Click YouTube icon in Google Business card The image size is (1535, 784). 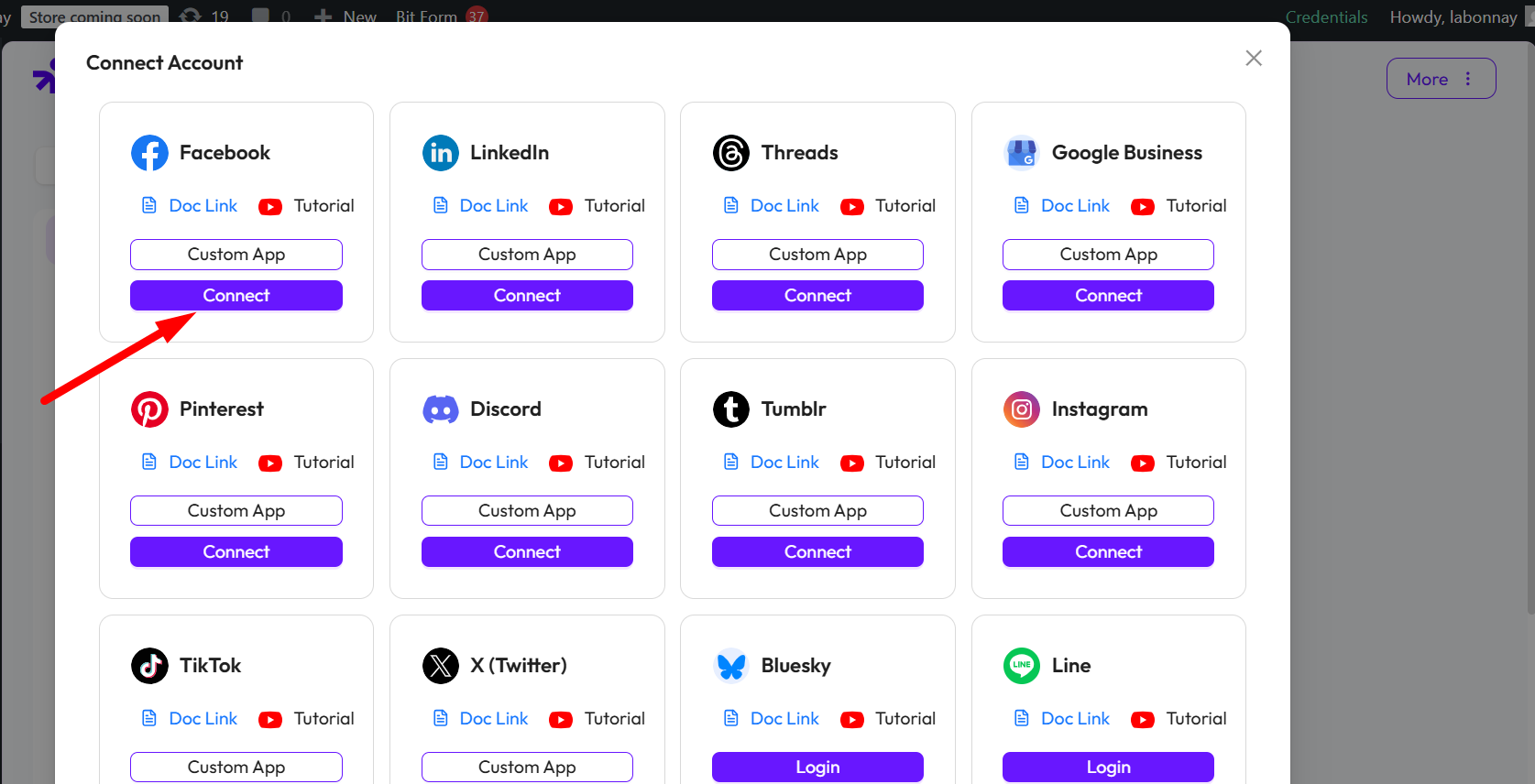coord(1143,207)
